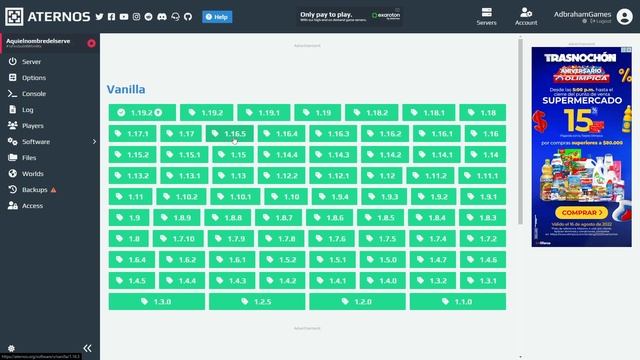Click the Aternos logo icon

(14, 17)
